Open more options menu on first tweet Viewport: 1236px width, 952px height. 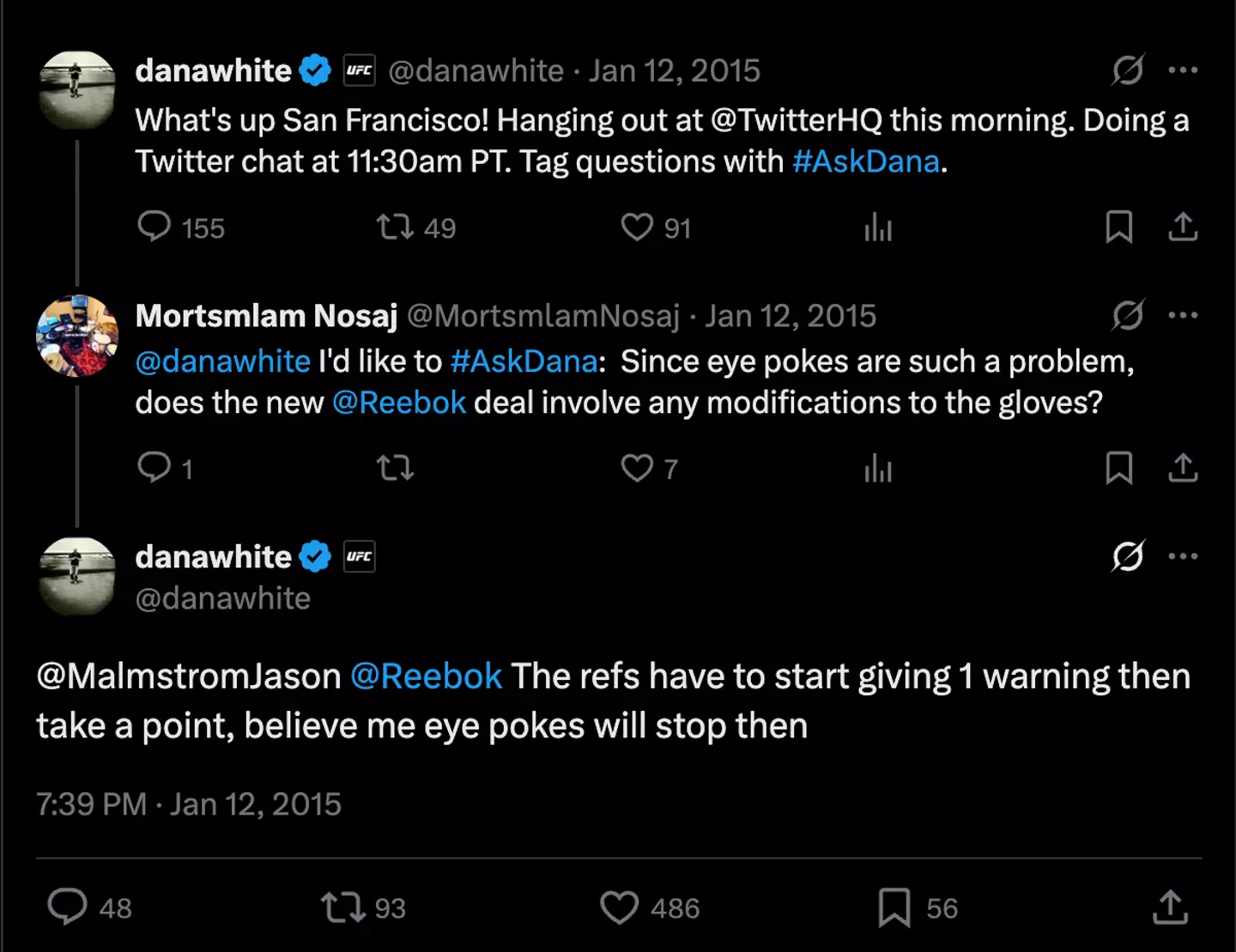1183,70
